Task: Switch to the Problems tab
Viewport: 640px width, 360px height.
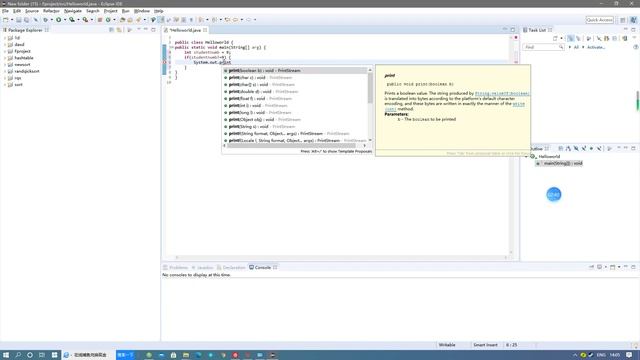Action: pyautogui.click(x=176, y=268)
